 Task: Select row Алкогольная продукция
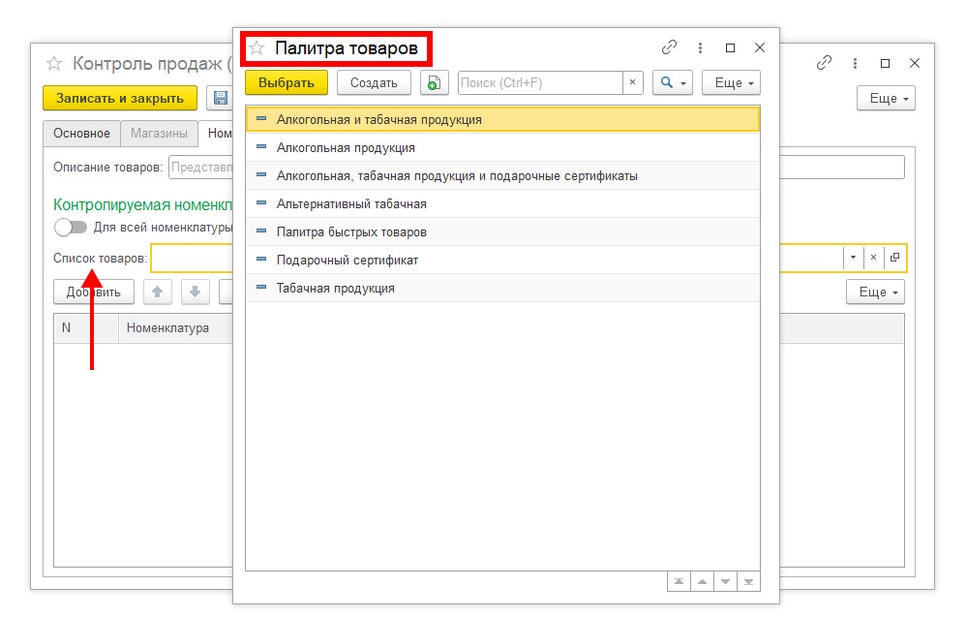coord(503,147)
